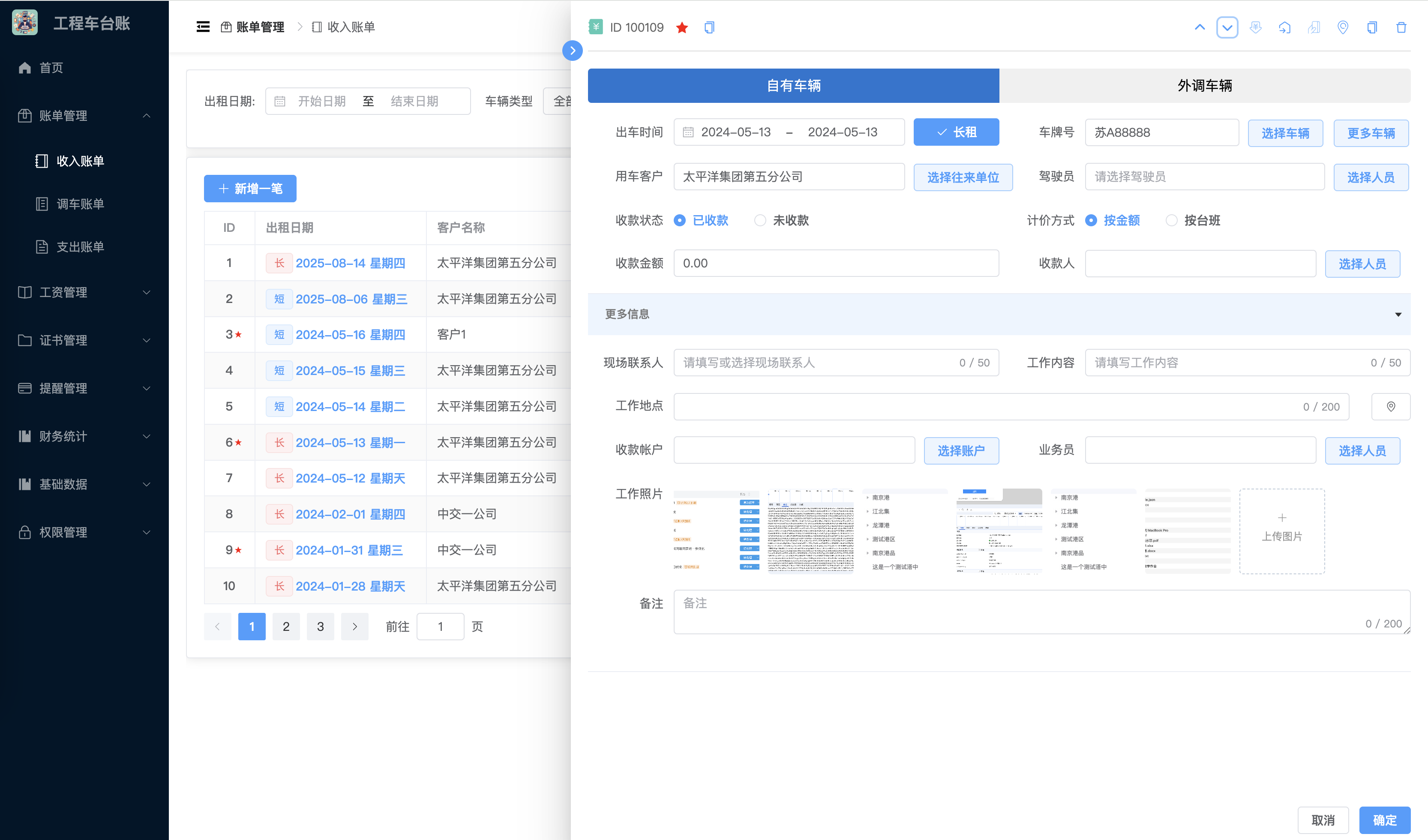
Task: Click the up-chevron to view the previous bill
Action: 1200,27
